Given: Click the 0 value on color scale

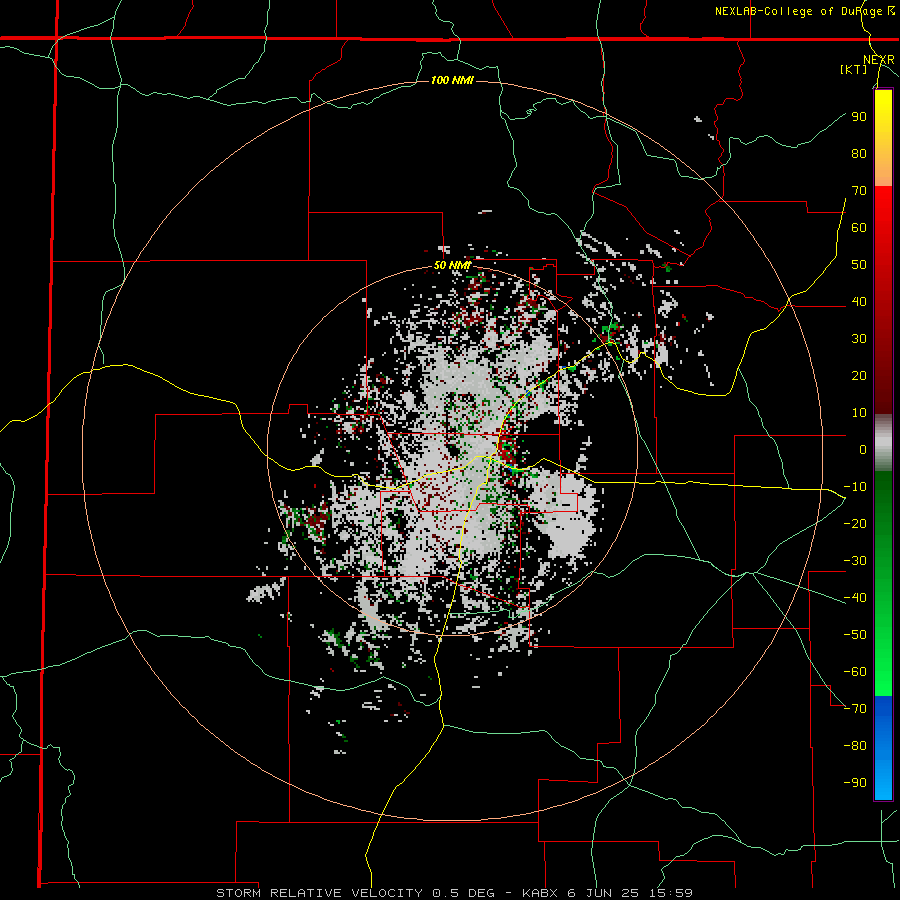Looking at the screenshot, I should pyautogui.click(x=863, y=449).
